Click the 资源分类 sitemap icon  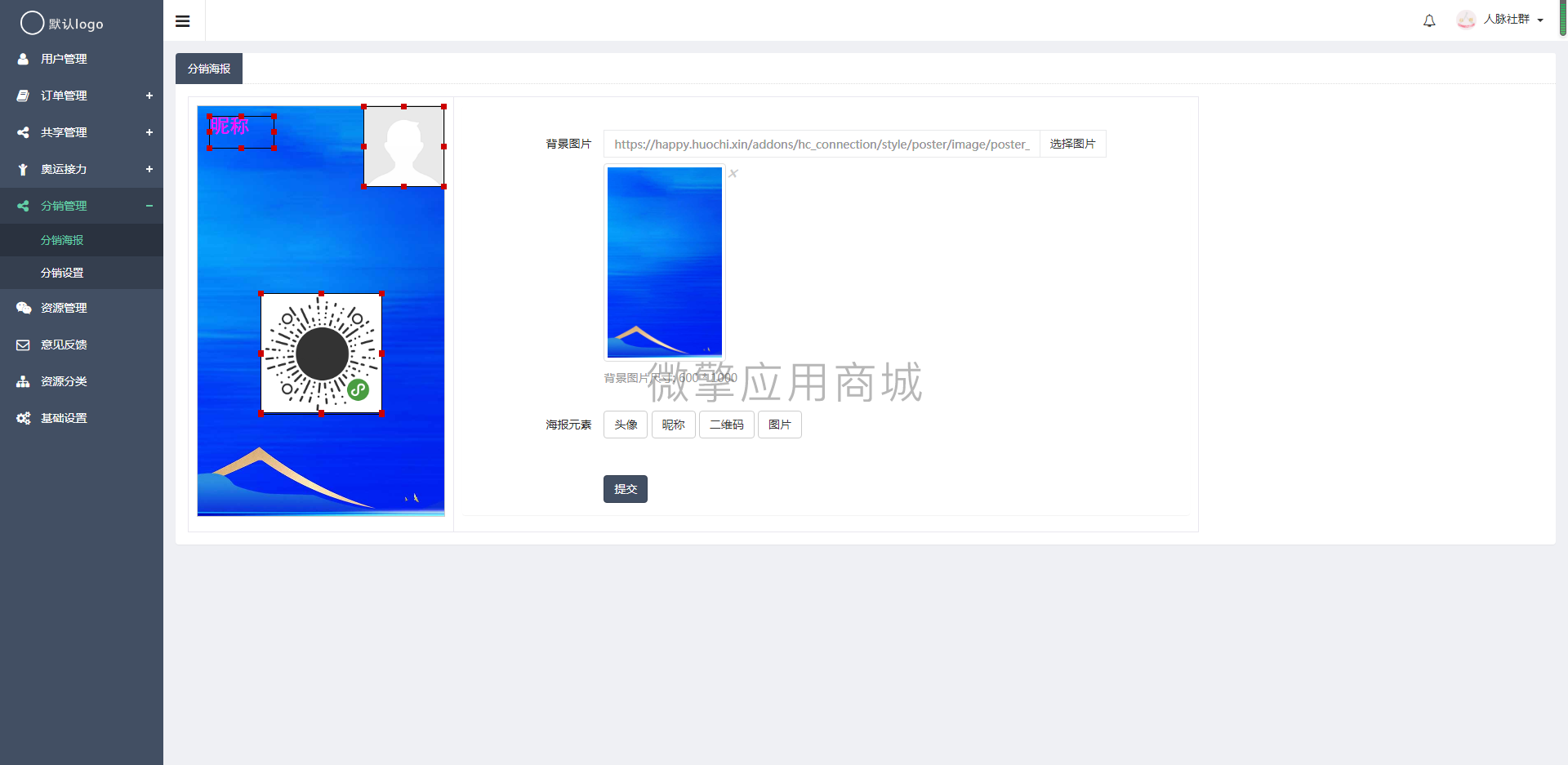coord(23,381)
